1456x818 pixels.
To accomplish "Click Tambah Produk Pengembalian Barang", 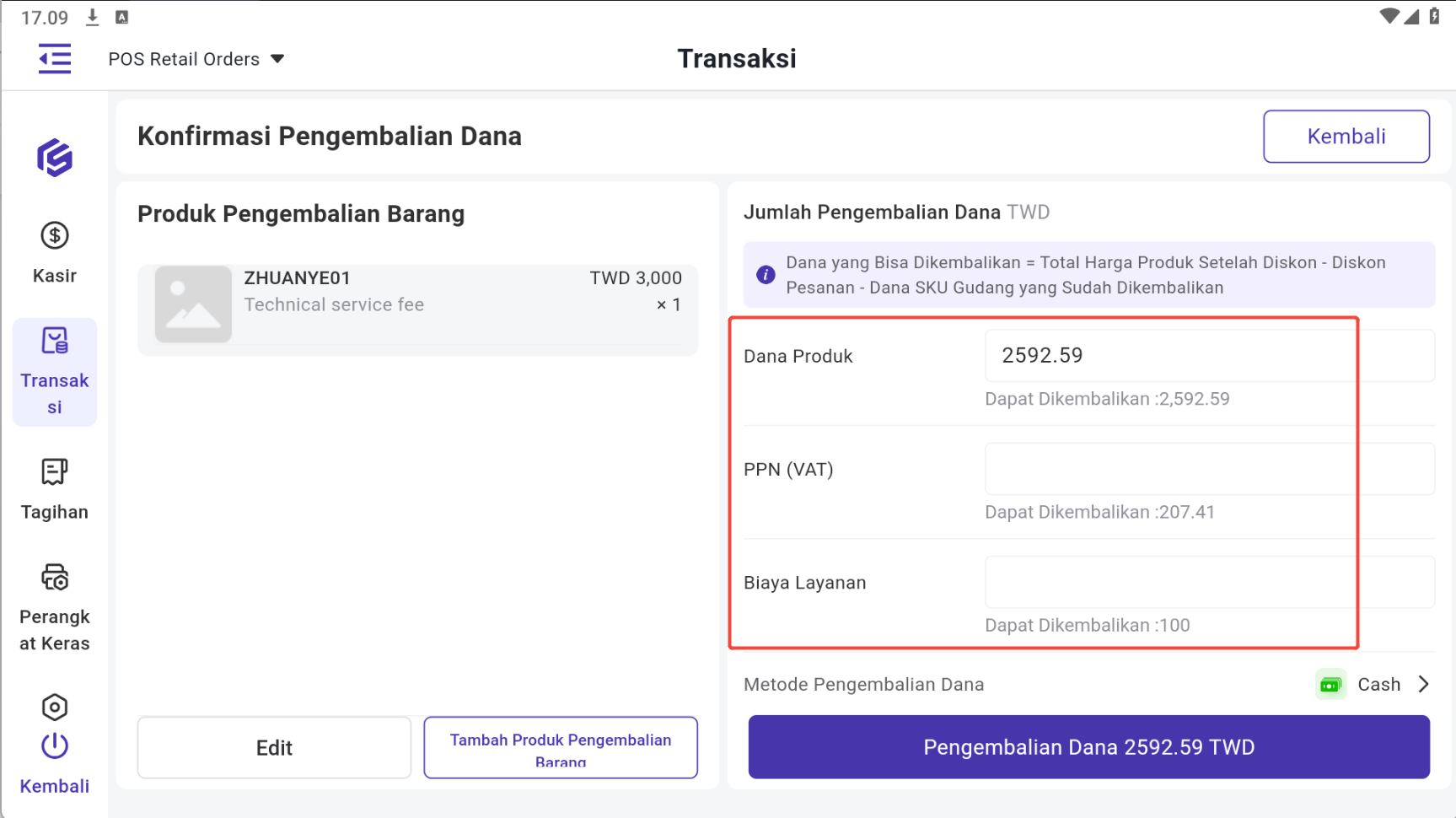I will 561,748.
